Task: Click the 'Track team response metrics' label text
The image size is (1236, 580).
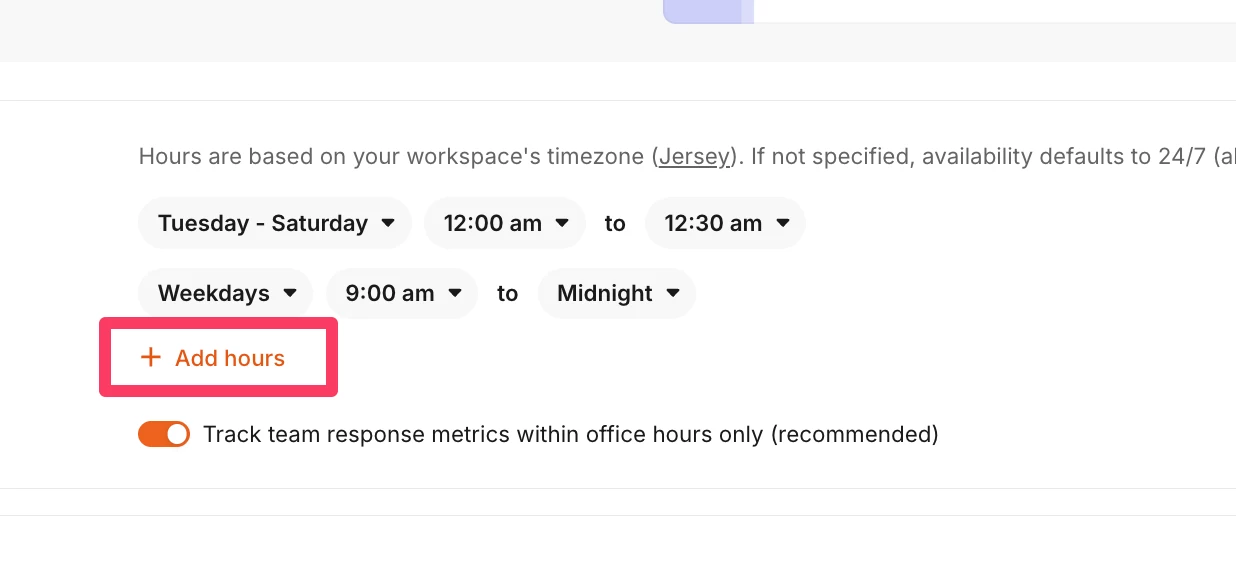Action: pyautogui.click(x=570, y=434)
